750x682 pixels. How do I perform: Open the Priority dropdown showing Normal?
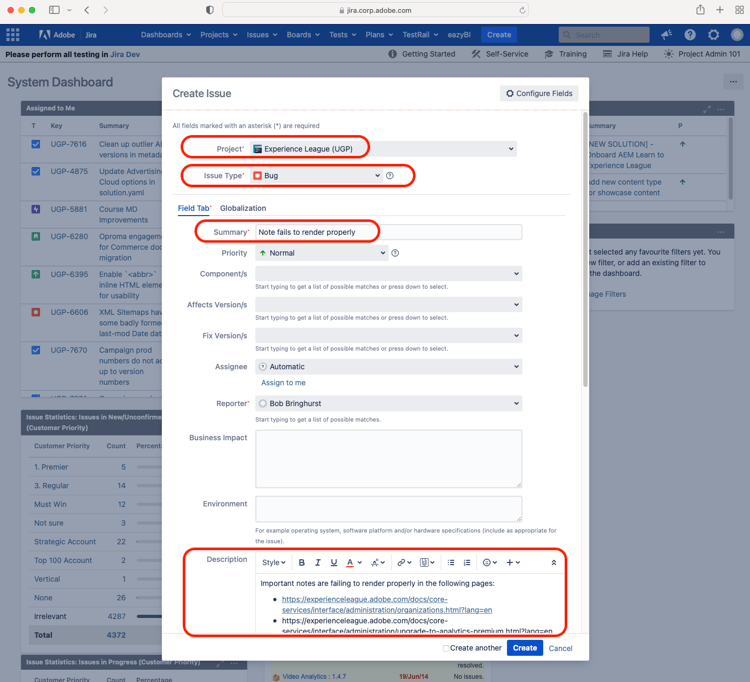[x=321, y=253]
